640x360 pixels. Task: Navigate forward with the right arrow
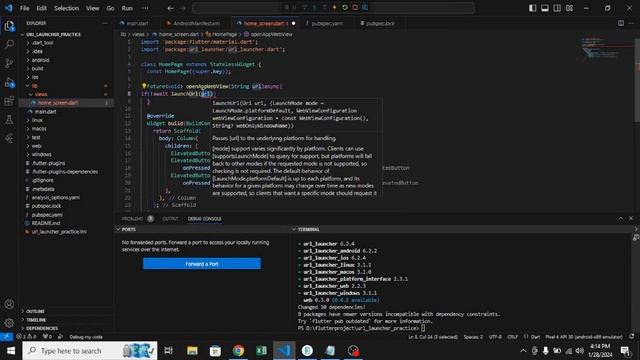click(183, 8)
